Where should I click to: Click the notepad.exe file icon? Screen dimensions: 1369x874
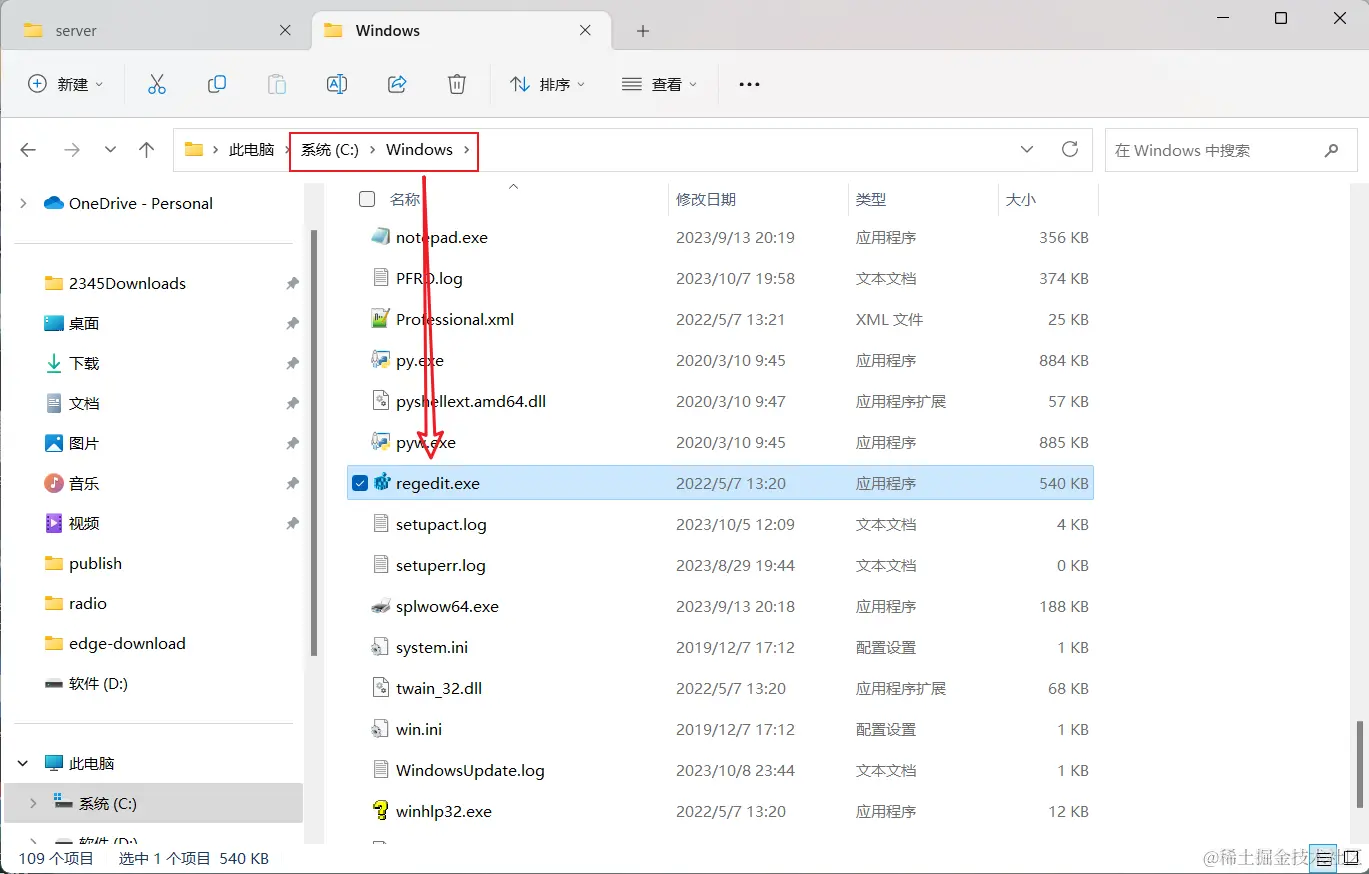pos(380,237)
